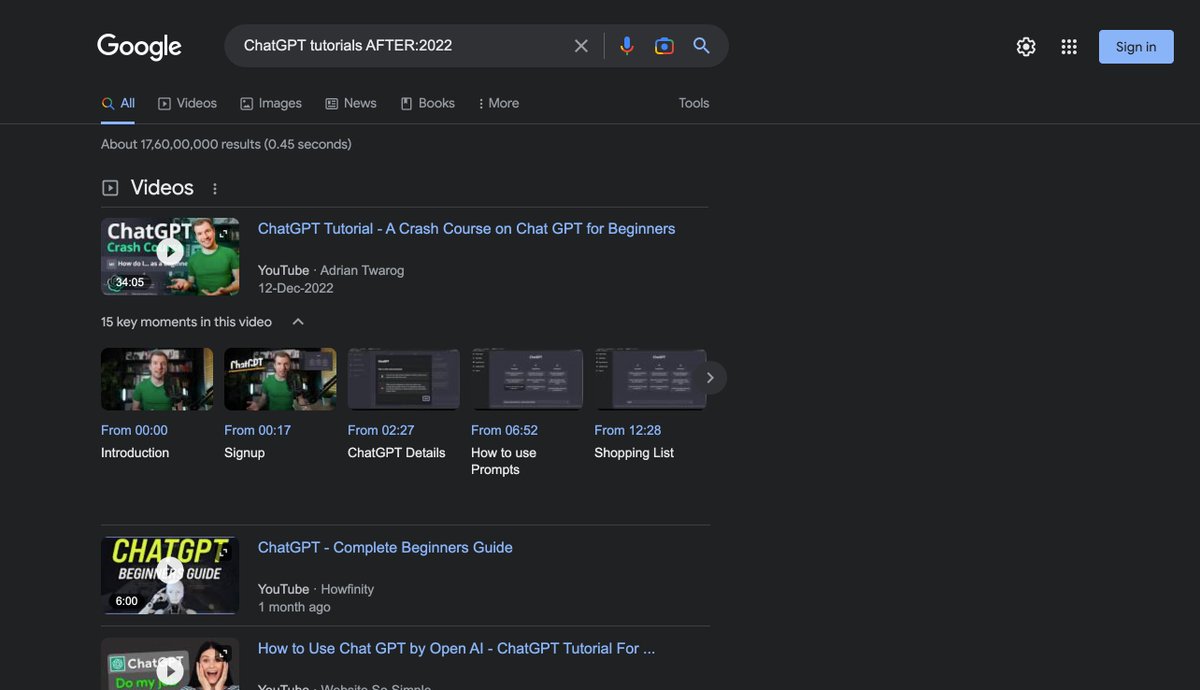Viewport: 1200px width, 690px height.
Task: Click the Sign in button
Action: pyautogui.click(x=1136, y=47)
